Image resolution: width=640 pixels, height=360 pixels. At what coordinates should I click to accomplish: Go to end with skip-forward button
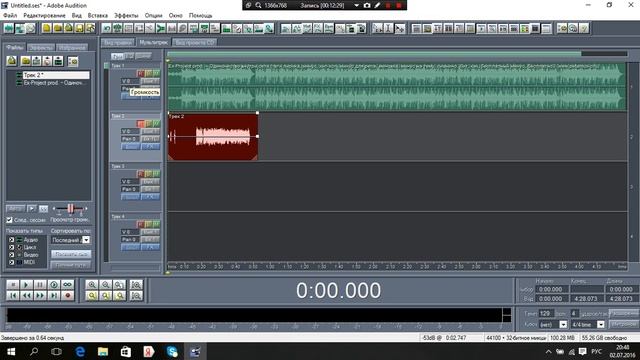54,296
